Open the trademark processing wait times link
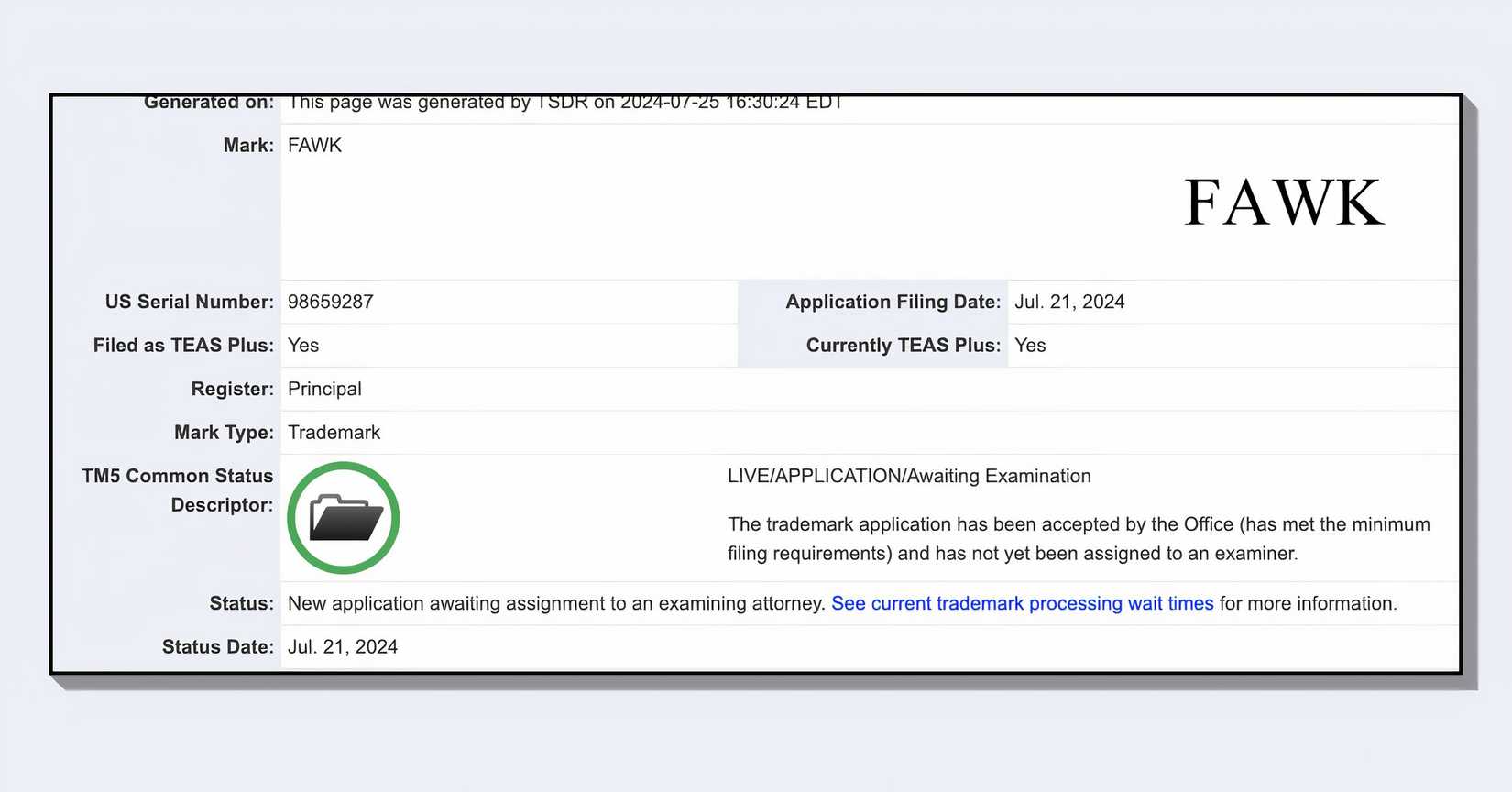Viewport: 1512px width, 792px height. coord(1022,603)
